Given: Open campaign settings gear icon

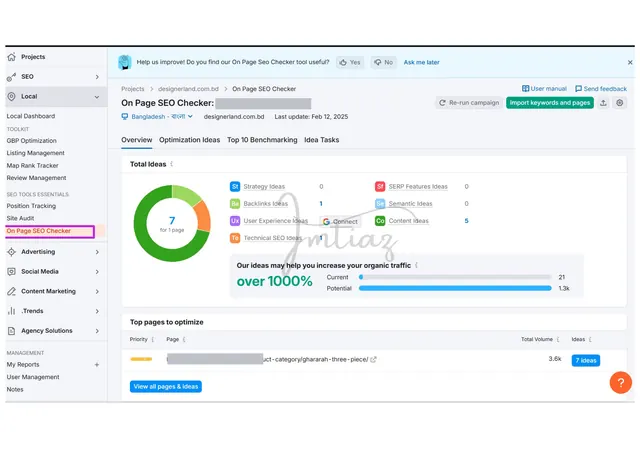Looking at the screenshot, I should [x=620, y=103].
